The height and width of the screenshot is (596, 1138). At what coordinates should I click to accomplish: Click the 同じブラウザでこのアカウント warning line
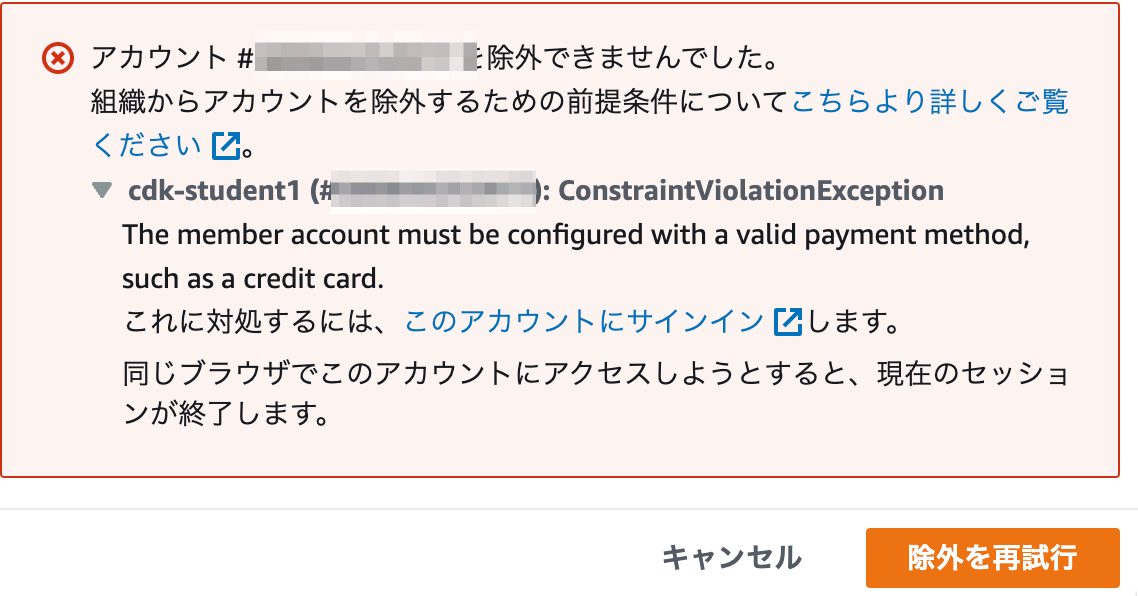click(x=597, y=374)
